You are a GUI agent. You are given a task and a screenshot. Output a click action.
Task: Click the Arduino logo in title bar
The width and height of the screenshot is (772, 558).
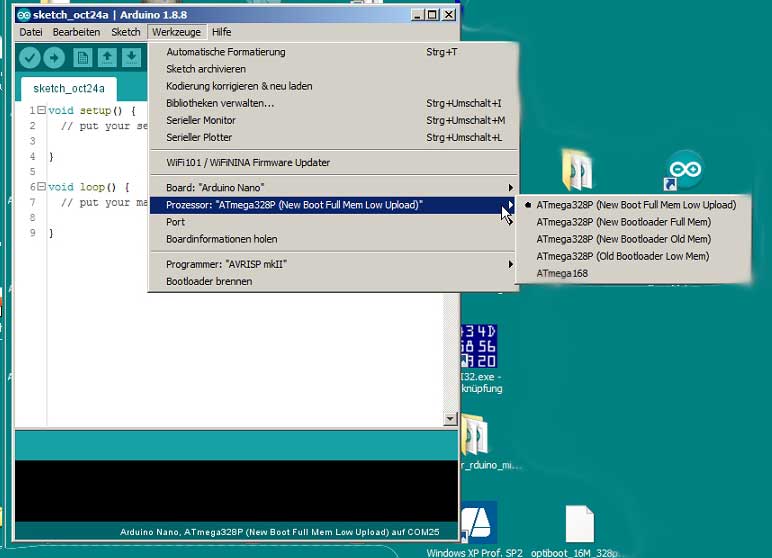(23, 15)
